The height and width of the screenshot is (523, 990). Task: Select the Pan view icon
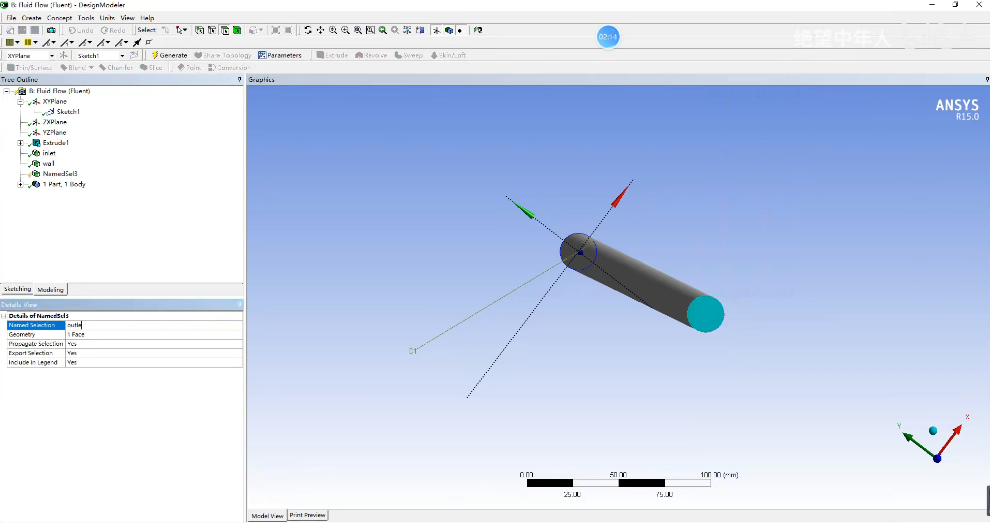(320, 30)
